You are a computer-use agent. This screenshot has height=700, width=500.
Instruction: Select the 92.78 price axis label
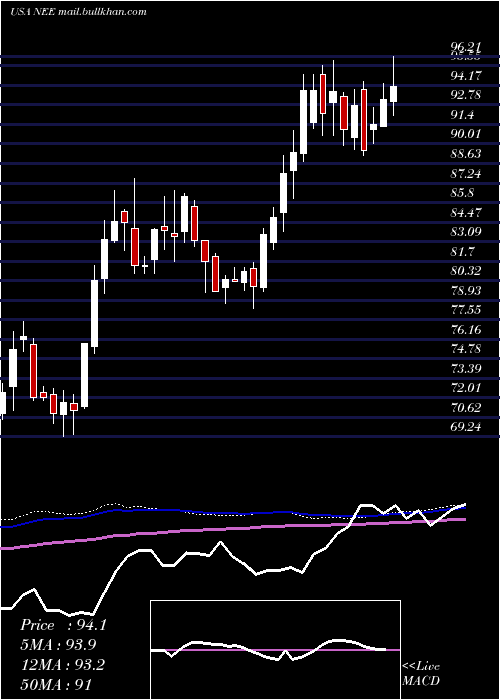coord(466,95)
